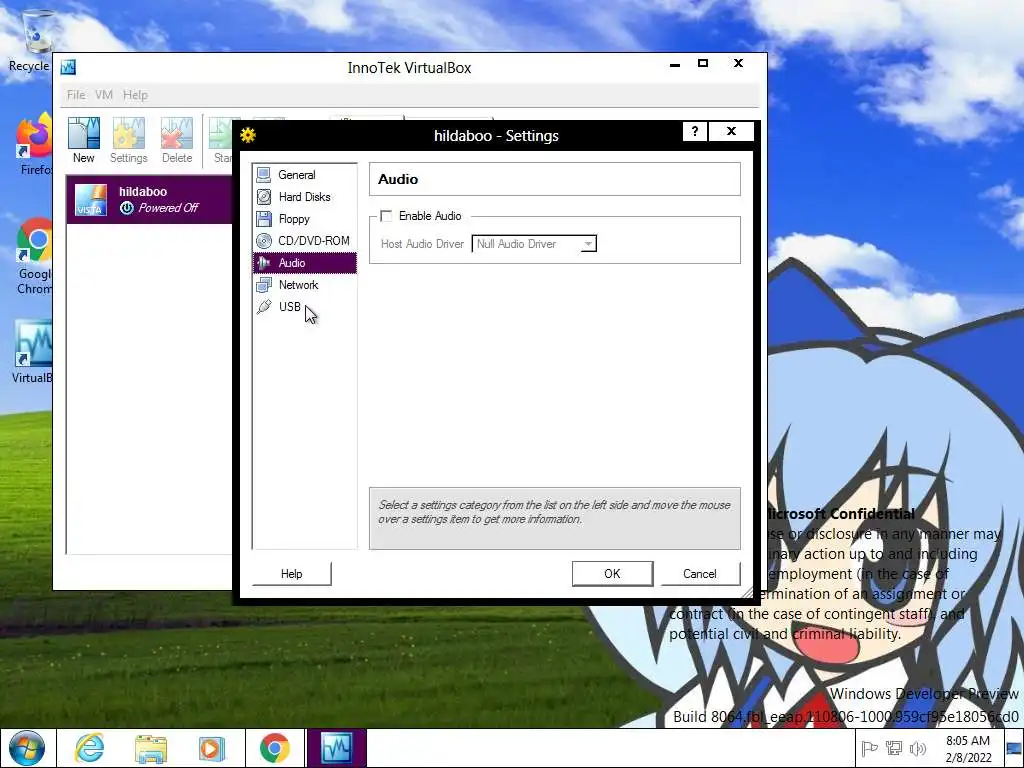The image size is (1024, 768).
Task: Click the Hard Disks drive icon
Action: [x=264, y=197]
